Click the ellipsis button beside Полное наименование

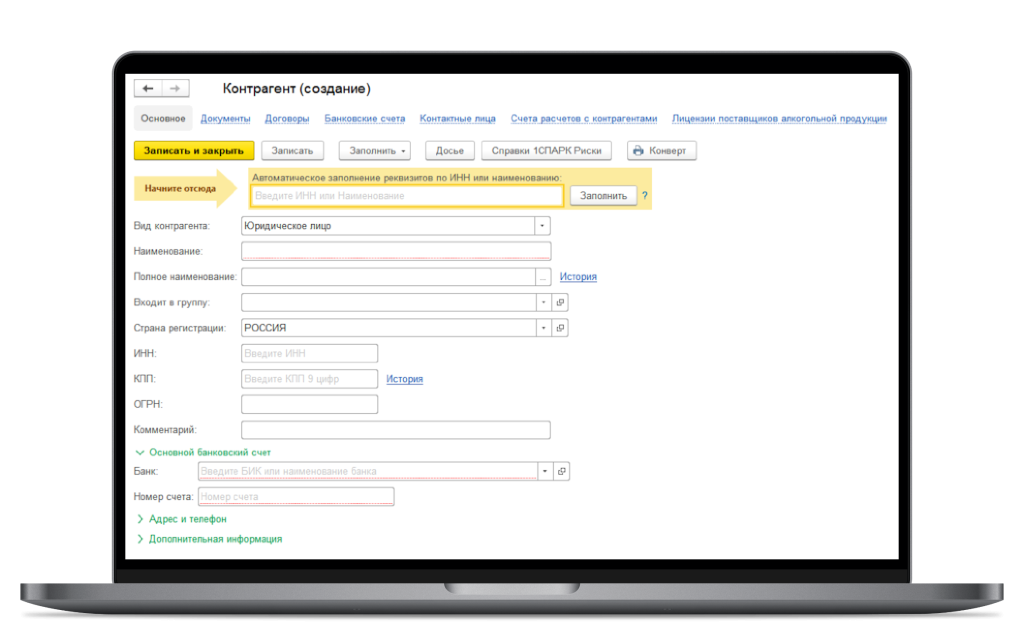pyautogui.click(x=543, y=276)
